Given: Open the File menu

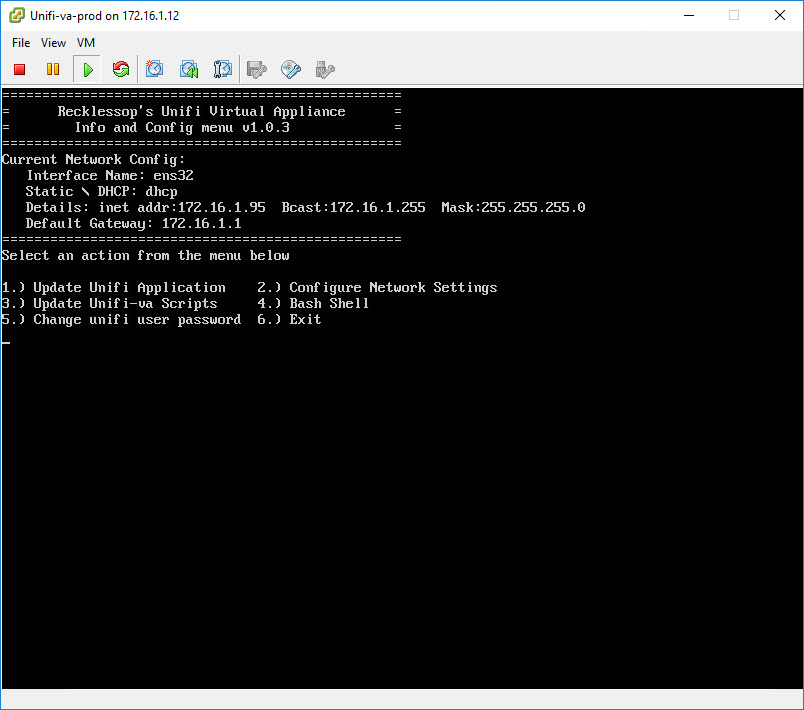Looking at the screenshot, I should pos(21,43).
